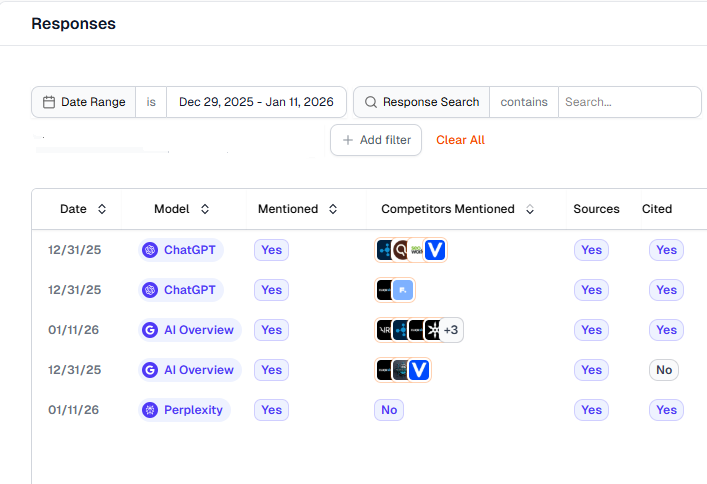Image resolution: width=707 pixels, height=484 pixels.
Task: Click Mentioned 'Yes' badge in Perplexity row
Action: pos(271,410)
